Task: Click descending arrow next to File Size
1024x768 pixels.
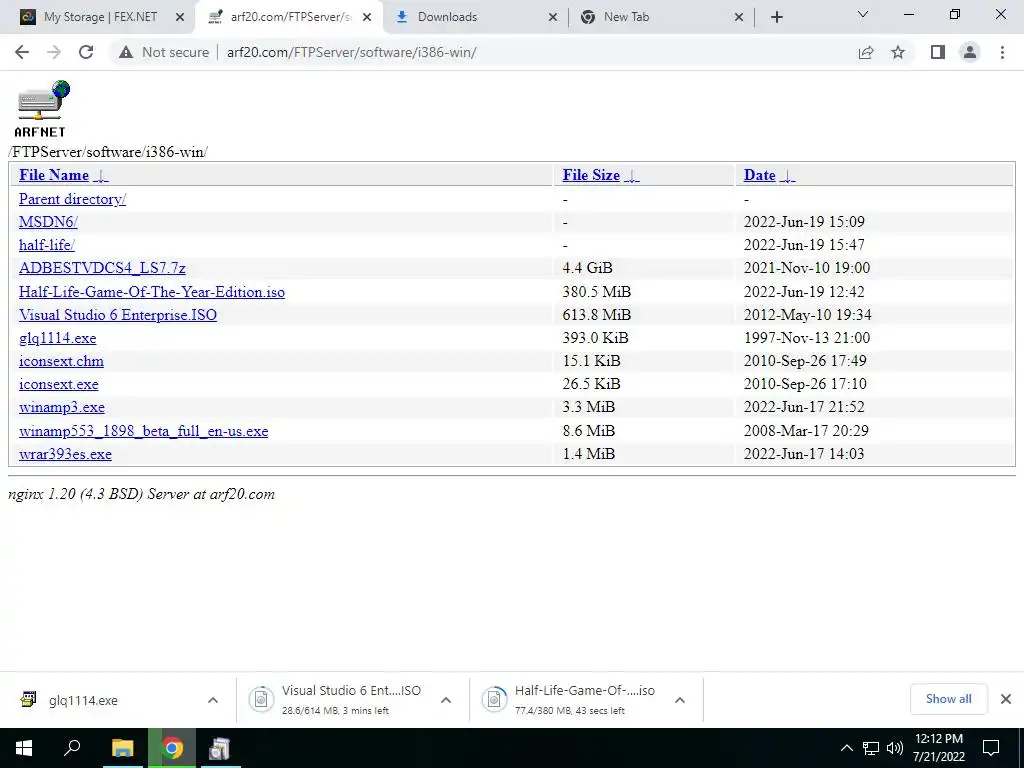Action: (632, 176)
